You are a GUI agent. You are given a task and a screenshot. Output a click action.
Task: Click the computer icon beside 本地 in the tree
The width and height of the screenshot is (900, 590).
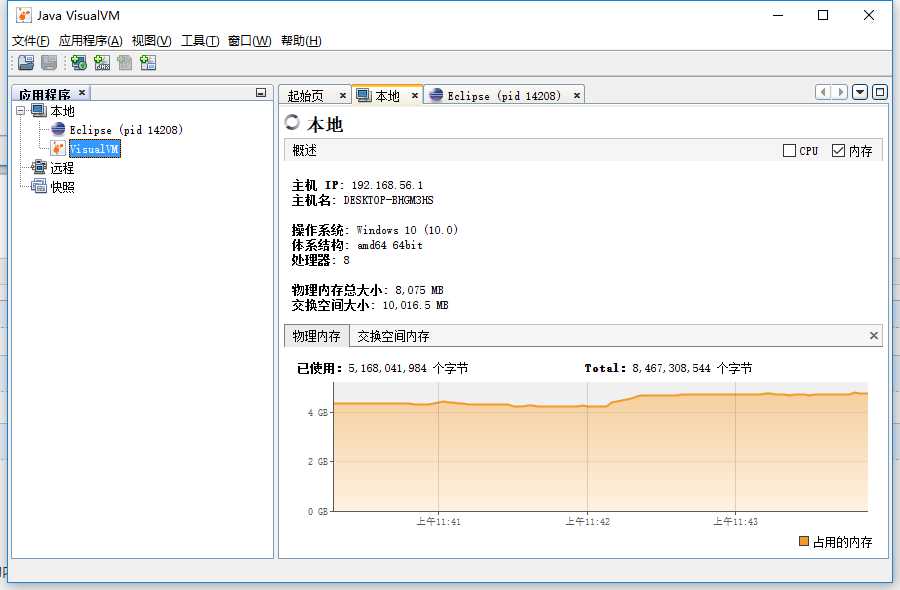tap(38, 110)
